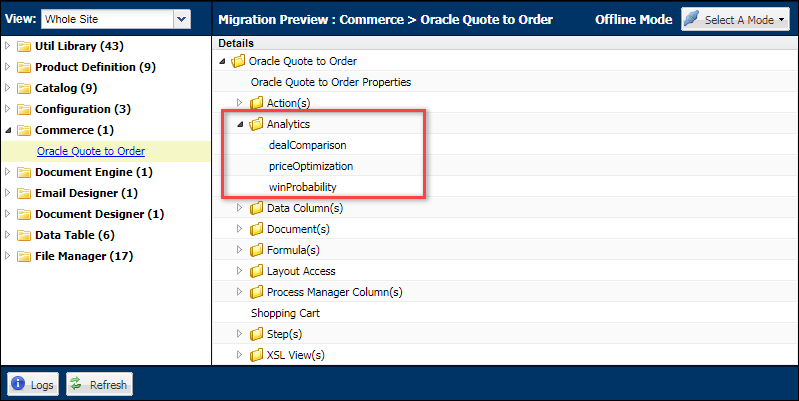Image resolution: width=799 pixels, height=401 pixels.
Task: Click the Analytics folder icon
Action: 256,124
